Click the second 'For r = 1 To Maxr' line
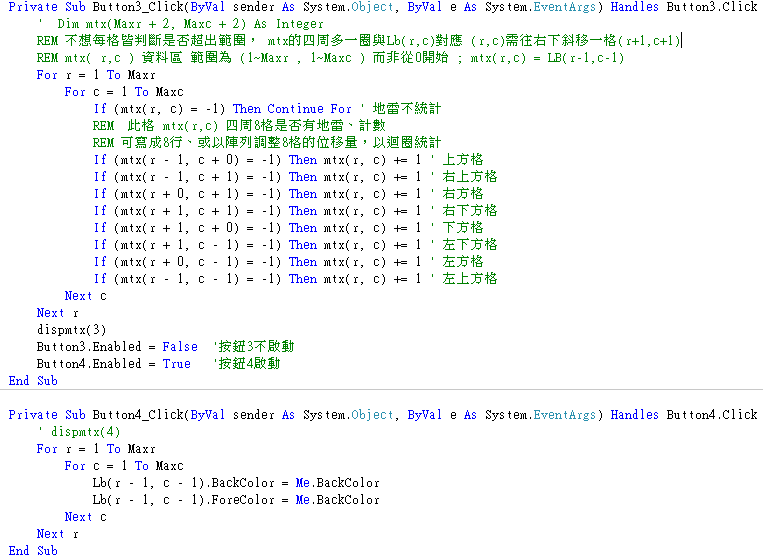 tap(96, 449)
